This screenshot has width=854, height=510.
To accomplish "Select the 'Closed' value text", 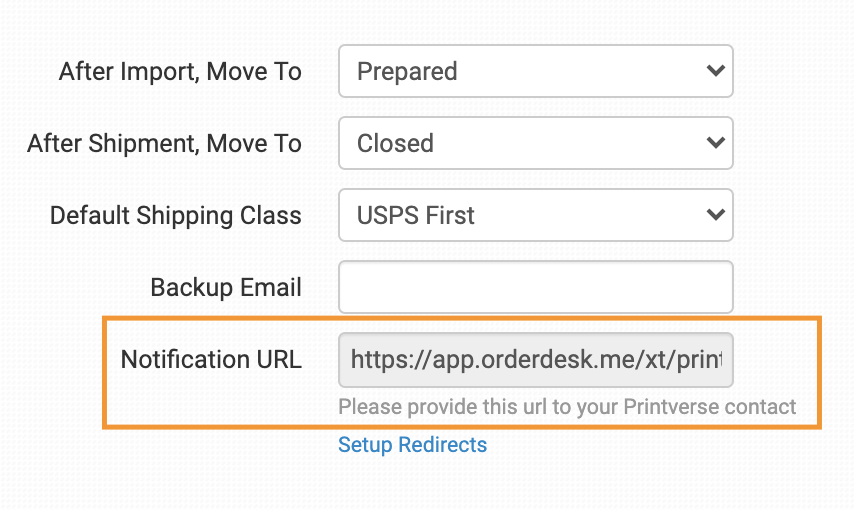I will [395, 144].
